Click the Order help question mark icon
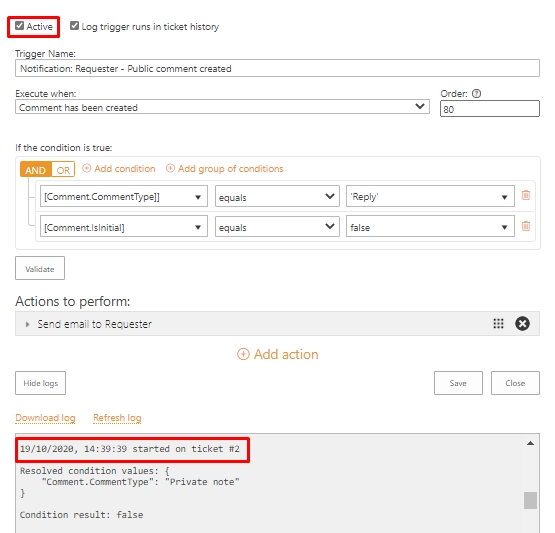Image resolution: width=555 pixels, height=533 pixels. (476, 93)
